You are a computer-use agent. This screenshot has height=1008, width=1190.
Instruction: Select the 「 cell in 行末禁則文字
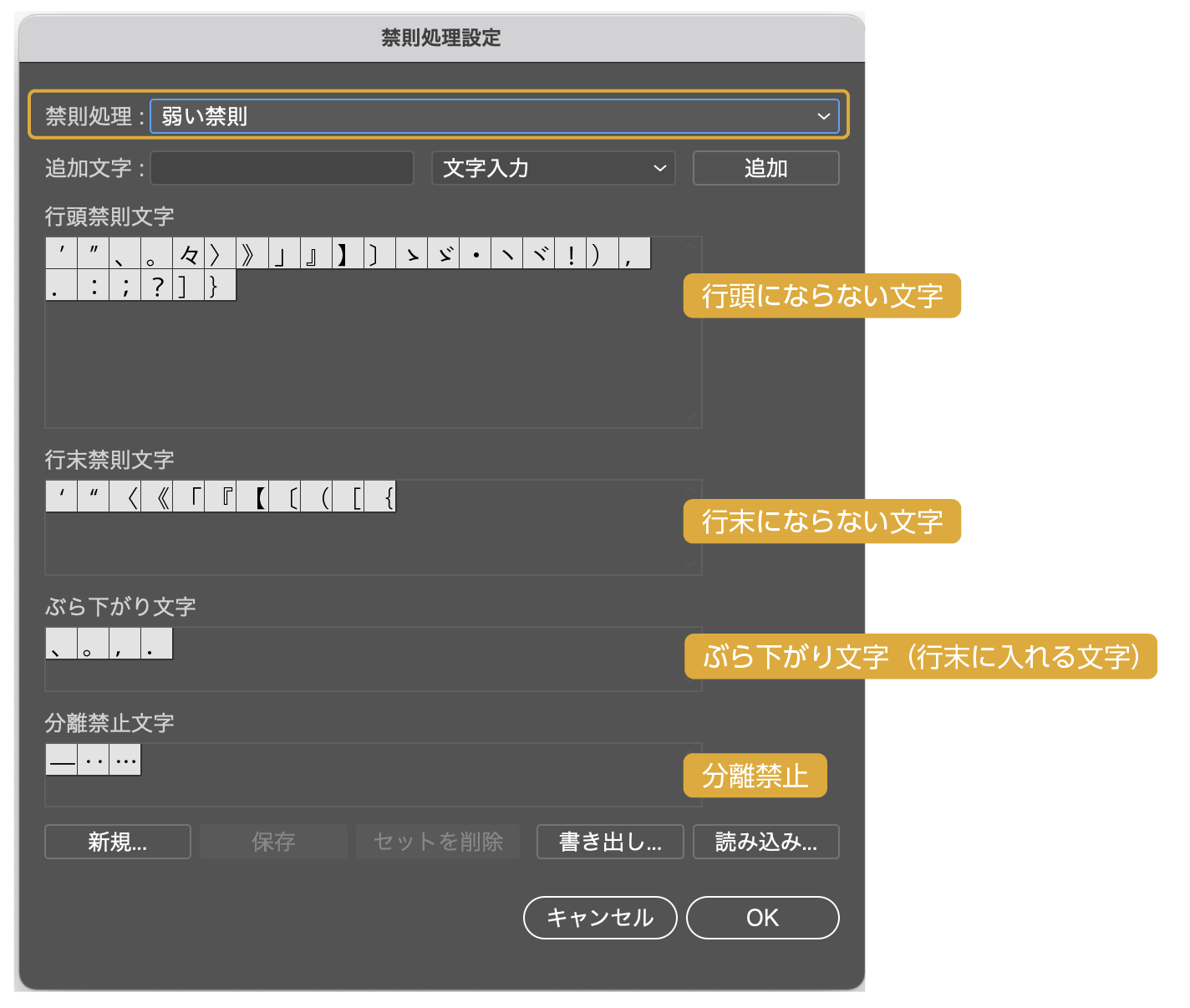coord(189,496)
